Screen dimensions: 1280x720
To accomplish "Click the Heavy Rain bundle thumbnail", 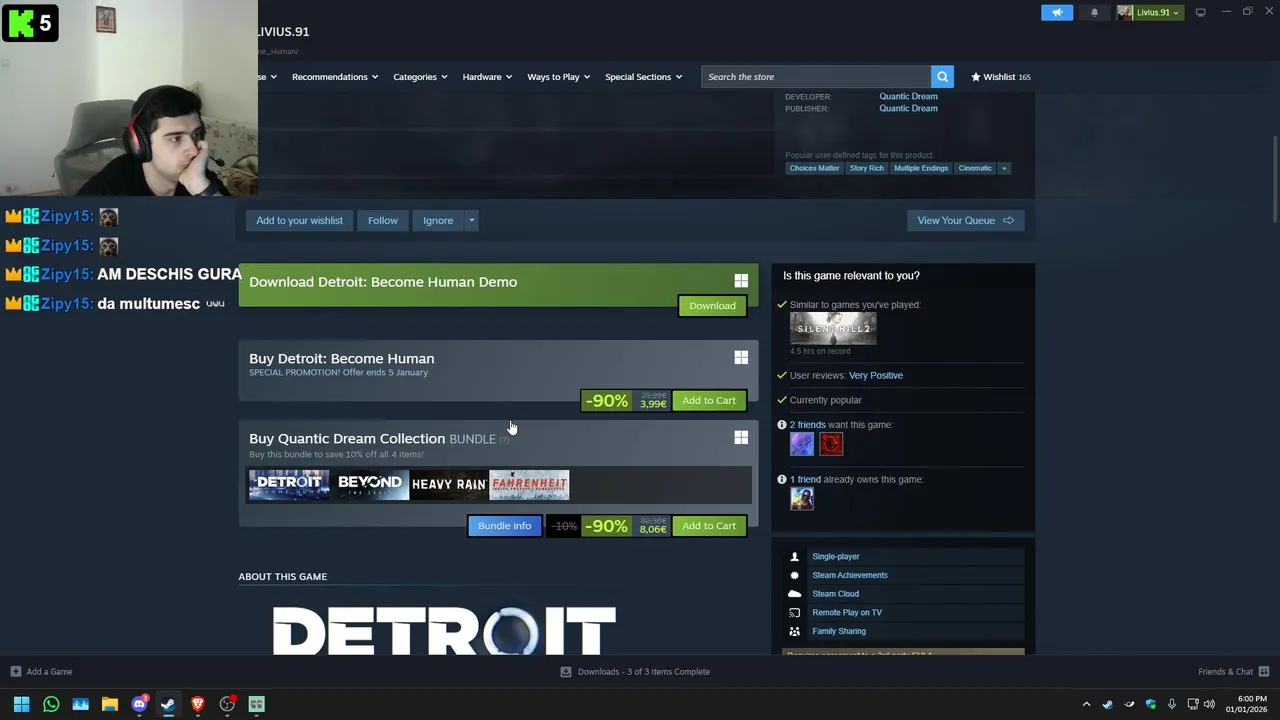I will [x=449, y=484].
